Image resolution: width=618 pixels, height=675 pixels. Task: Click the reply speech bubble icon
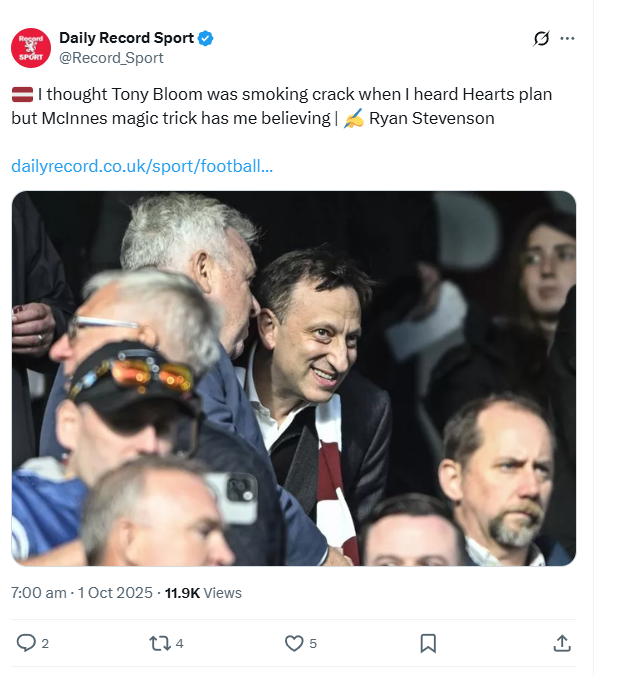(x=27, y=643)
